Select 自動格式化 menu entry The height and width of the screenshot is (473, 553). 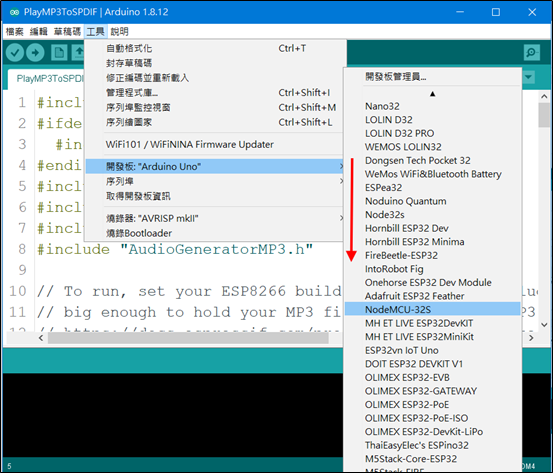[214, 48]
